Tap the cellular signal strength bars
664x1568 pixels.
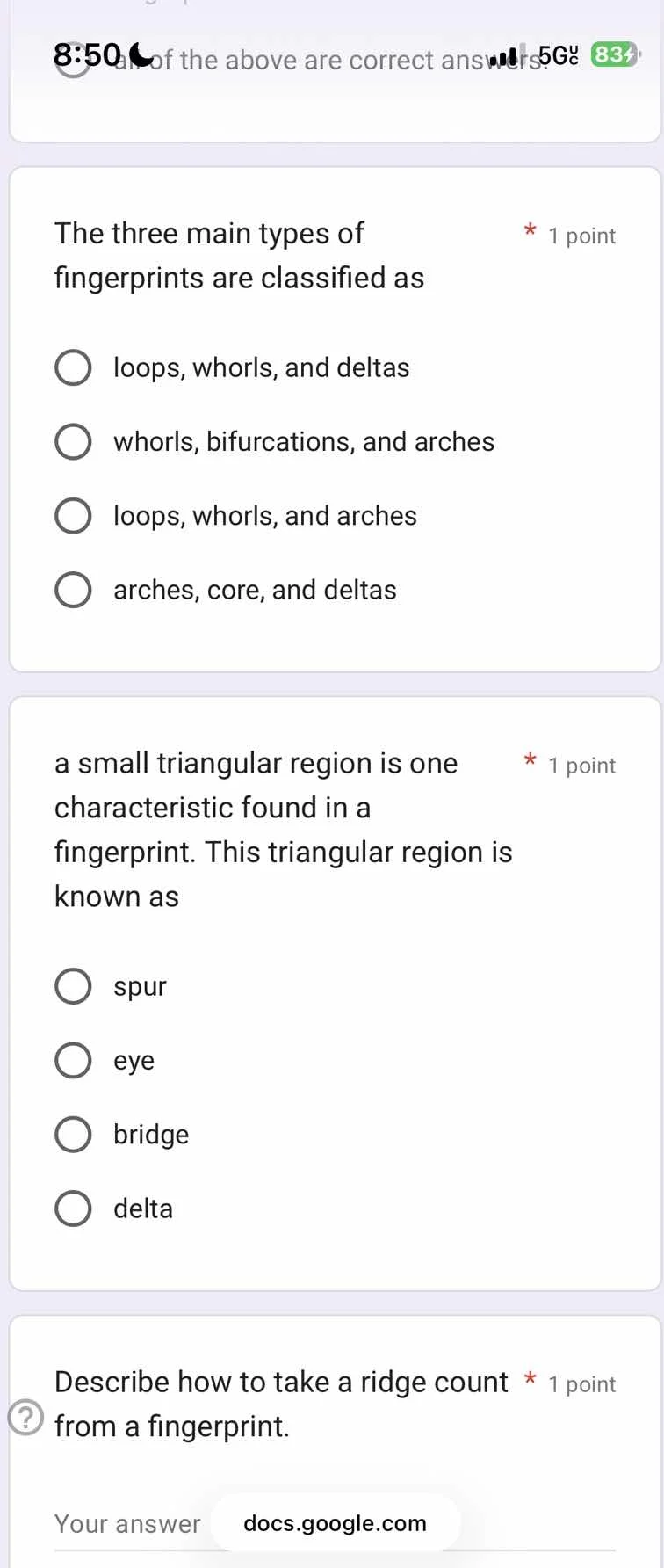tap(508, 54)
